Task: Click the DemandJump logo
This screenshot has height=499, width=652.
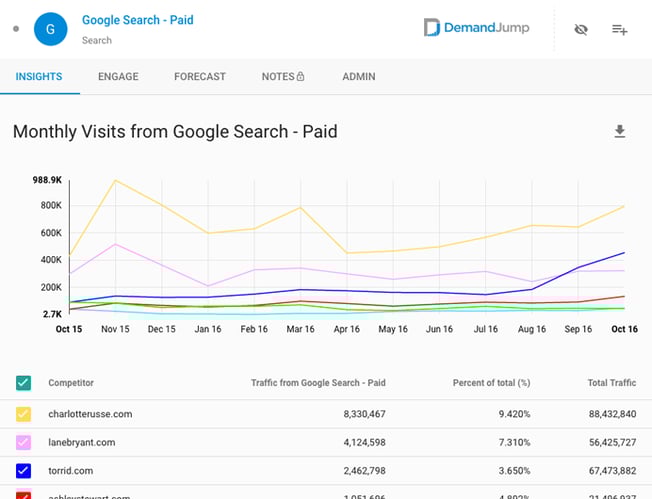Action: point(477,27)
